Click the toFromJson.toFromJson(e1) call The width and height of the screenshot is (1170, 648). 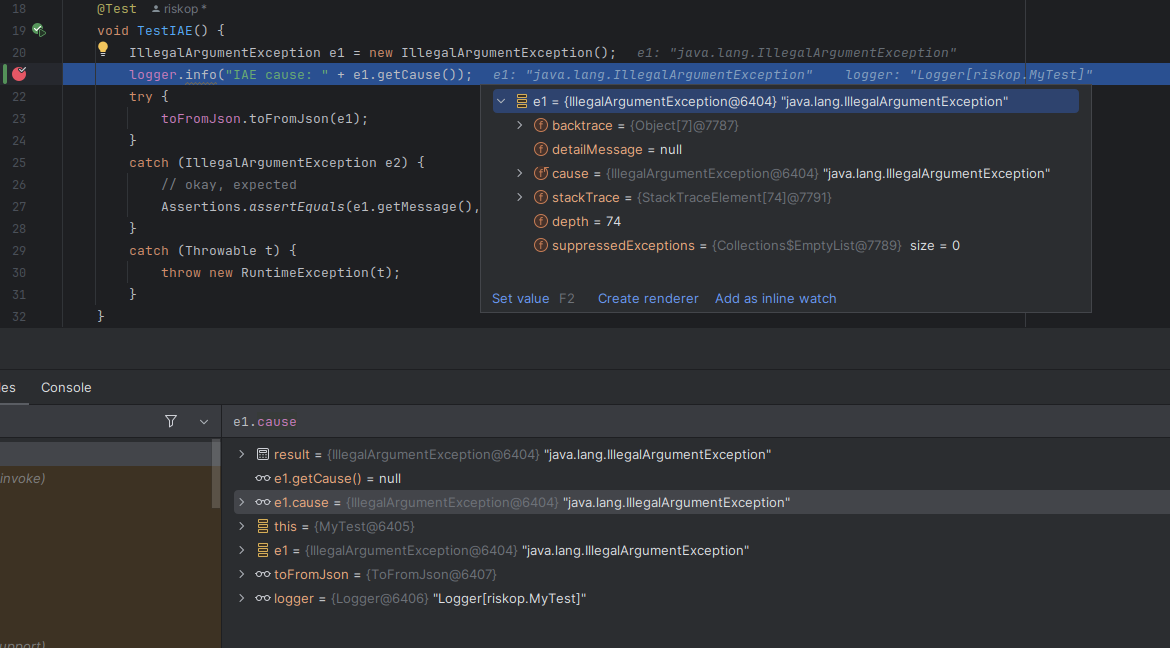(264, 118)
